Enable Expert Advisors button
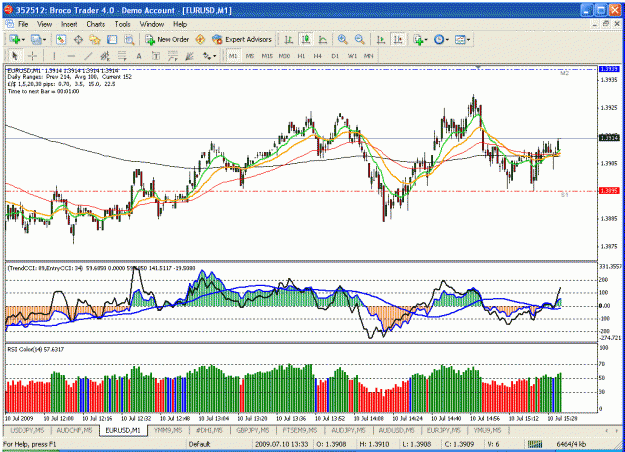 click(242, 39)
